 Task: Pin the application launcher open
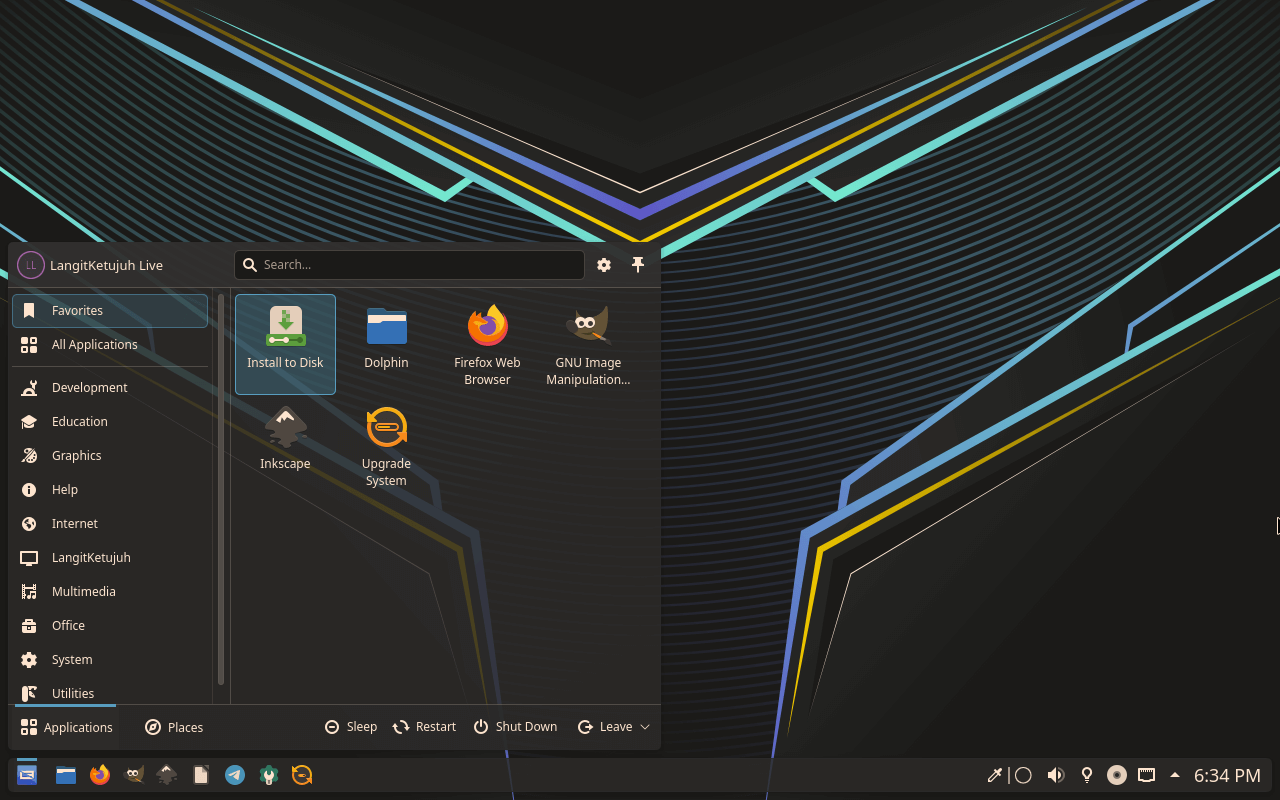click(x=638, y=265)
